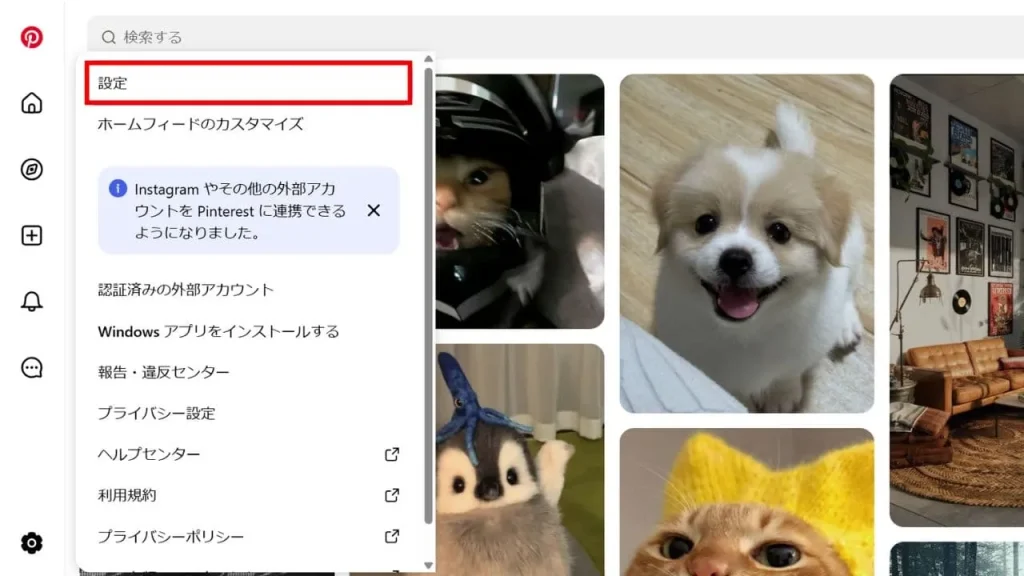Open 報告・違反センター
Viewport: 1024px width, 576px height.
tap(163, 372)
